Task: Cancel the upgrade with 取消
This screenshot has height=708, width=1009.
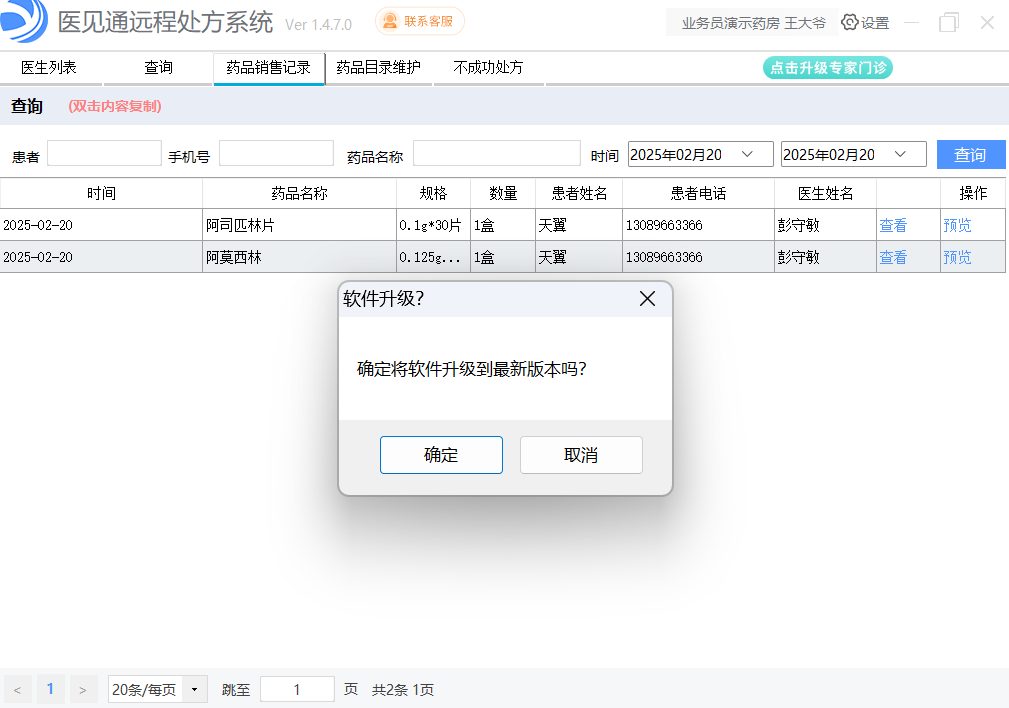Action: click(581, 455)
